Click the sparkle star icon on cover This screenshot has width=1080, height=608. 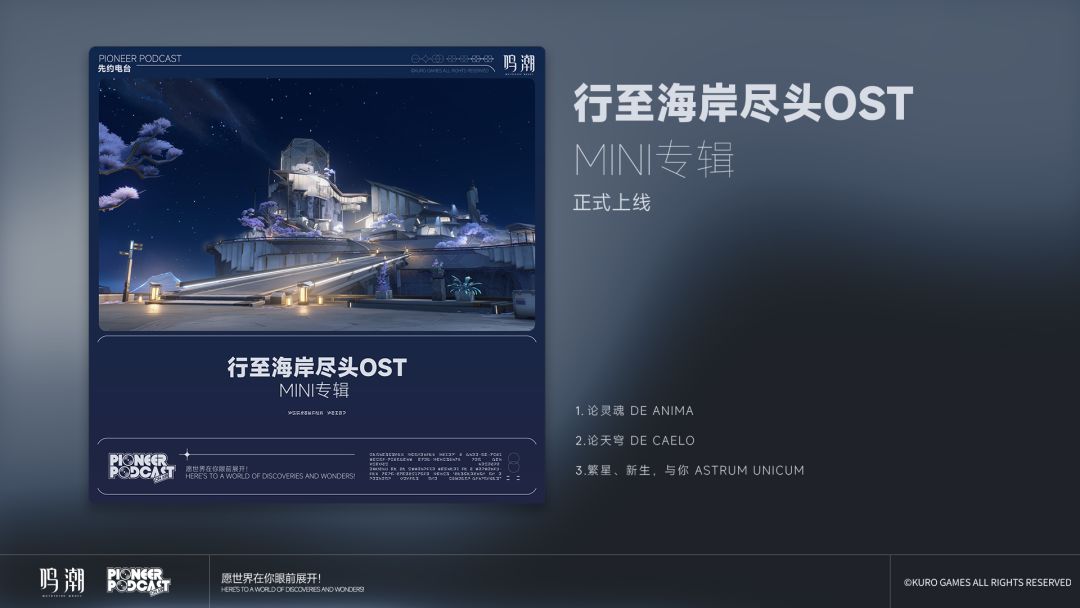click(x=185, y=454)
